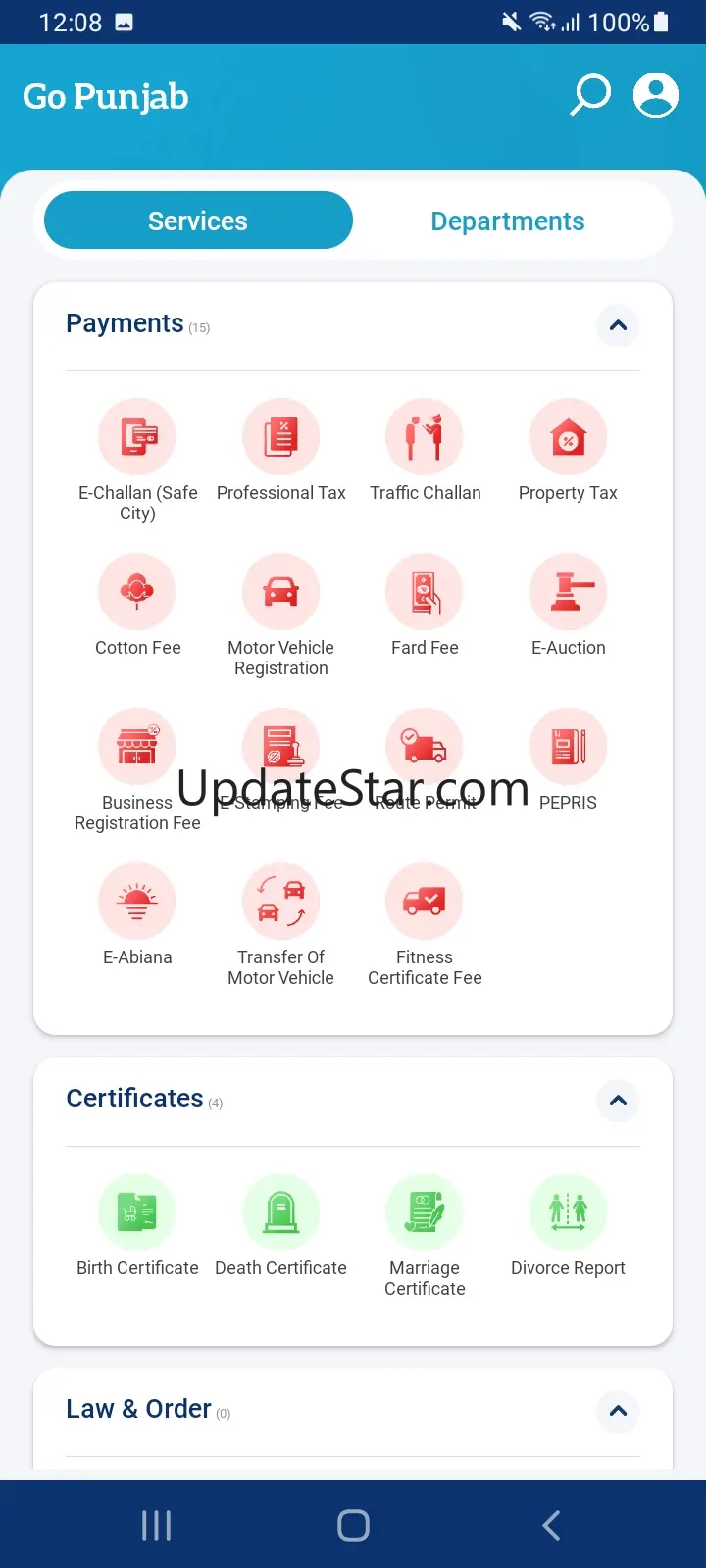Open the Divorce Report icon
Screen dimensions: 706x1568
568,1212
